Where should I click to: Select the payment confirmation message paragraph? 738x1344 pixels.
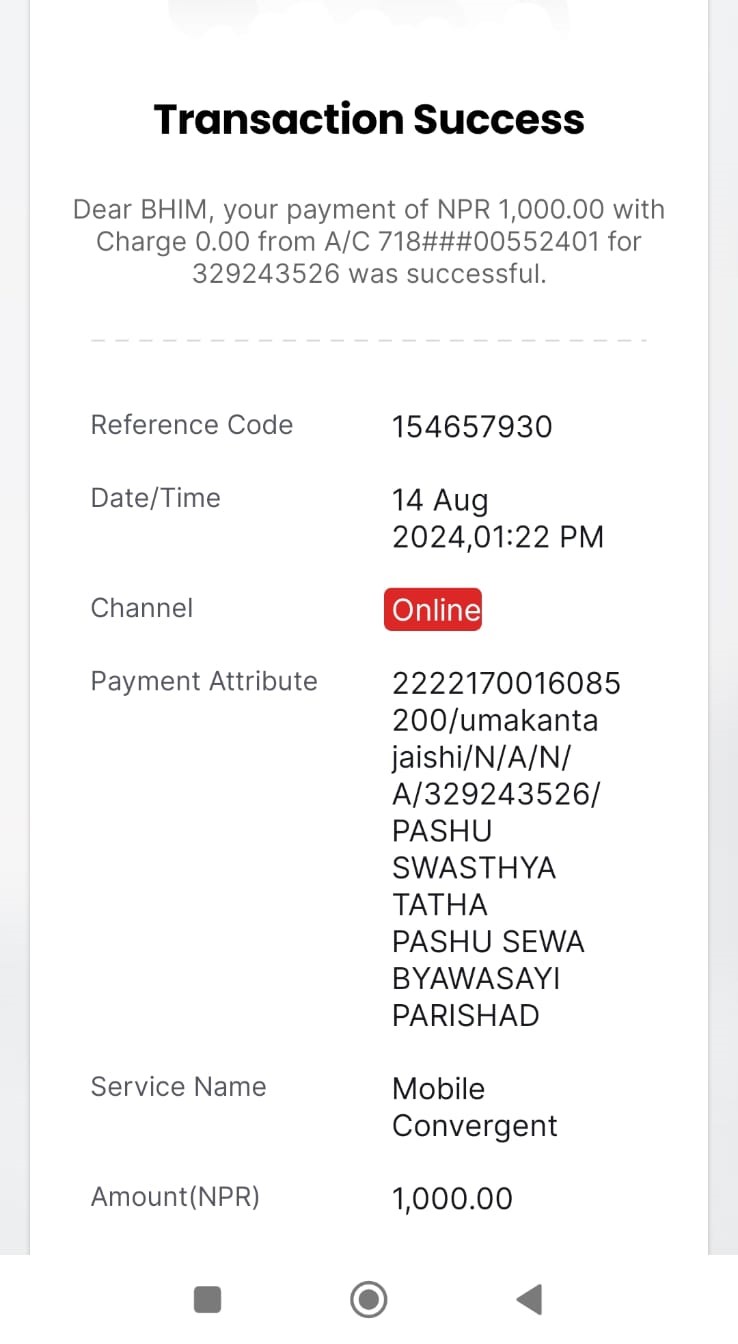pos(369,241)
